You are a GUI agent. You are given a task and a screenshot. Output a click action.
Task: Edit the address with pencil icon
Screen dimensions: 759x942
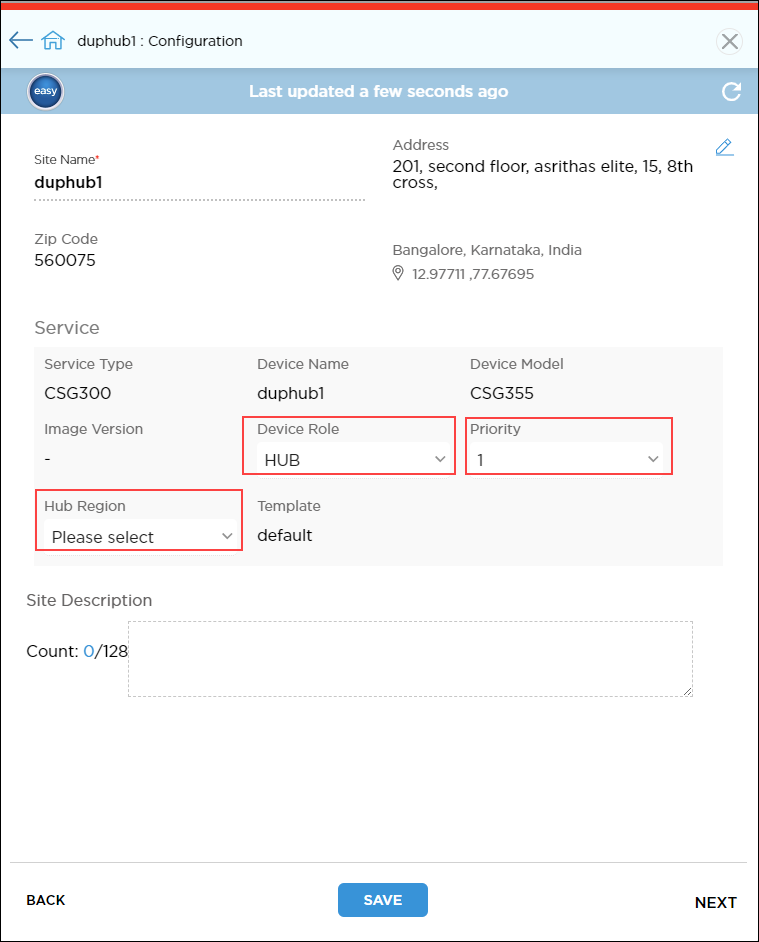pyautogui.click(x=724, y=148)
